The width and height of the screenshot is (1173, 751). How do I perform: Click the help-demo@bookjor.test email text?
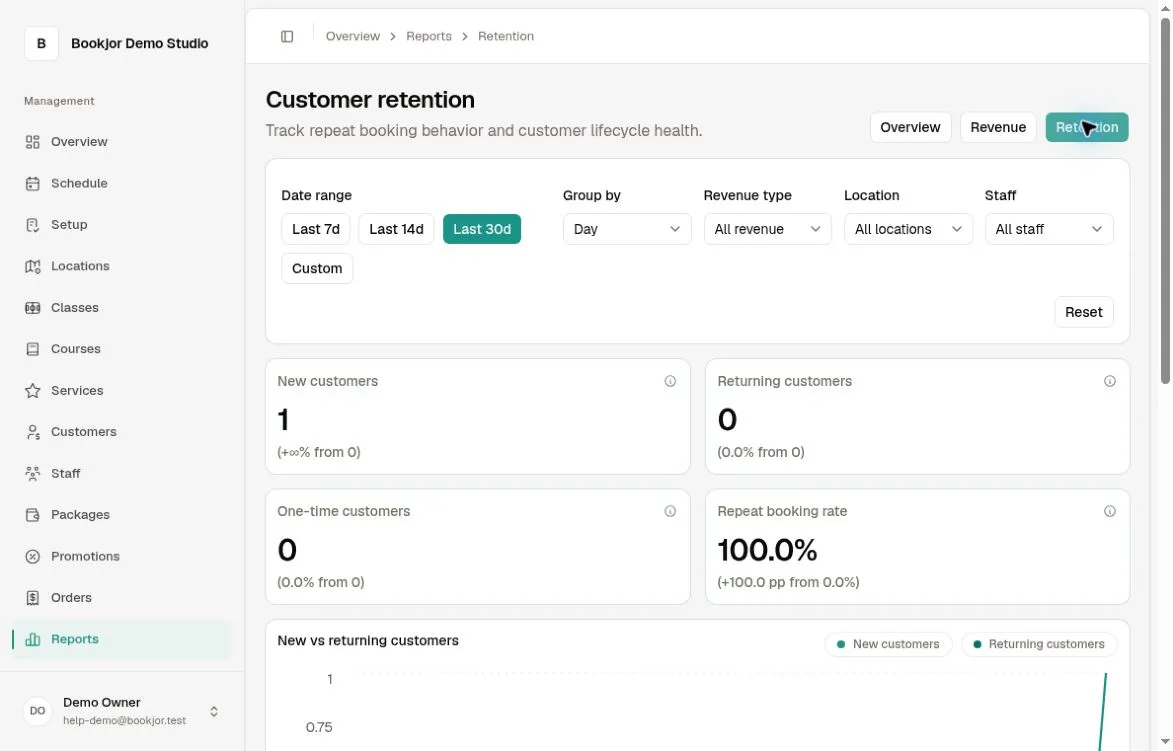[x=124, y=720]
